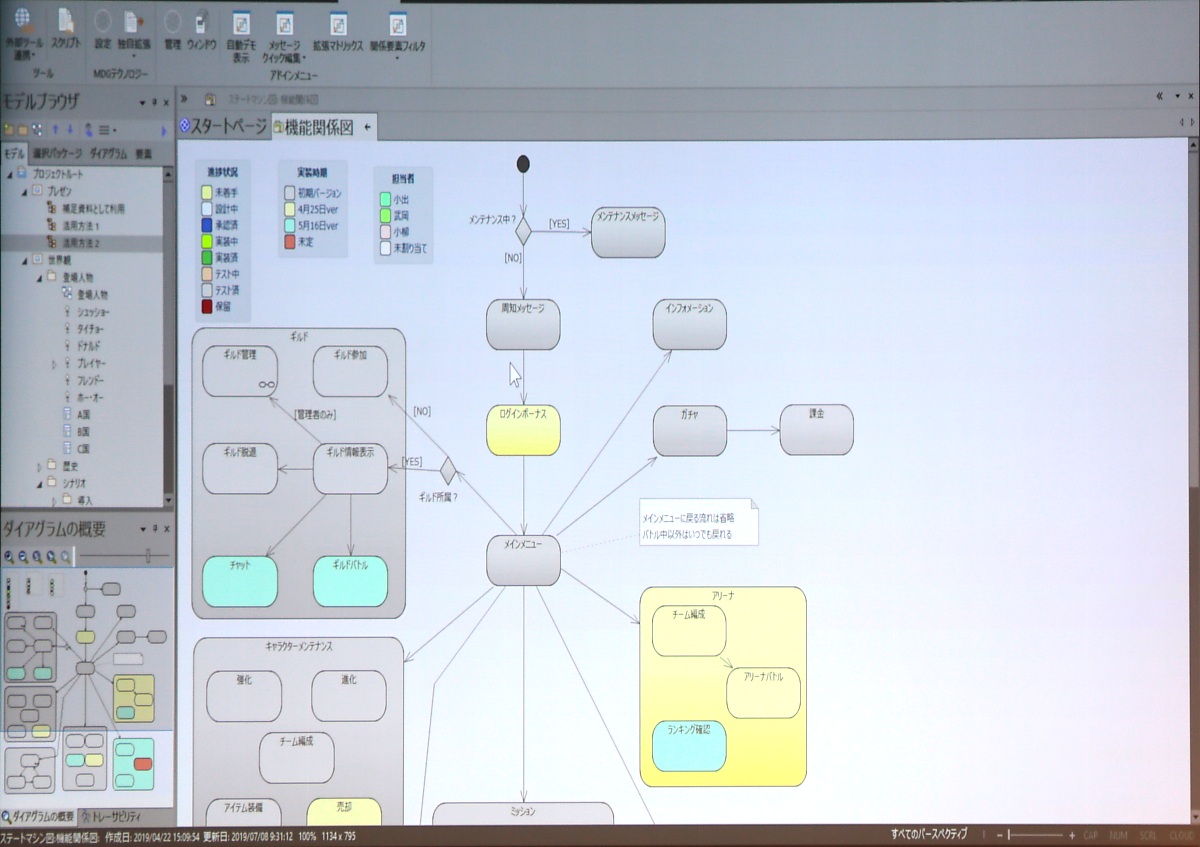Image resolution: width=1200 pixels, height=847 pixels.
Task: Expand the 歴史 folder in tree
Action: click(39, 466)
